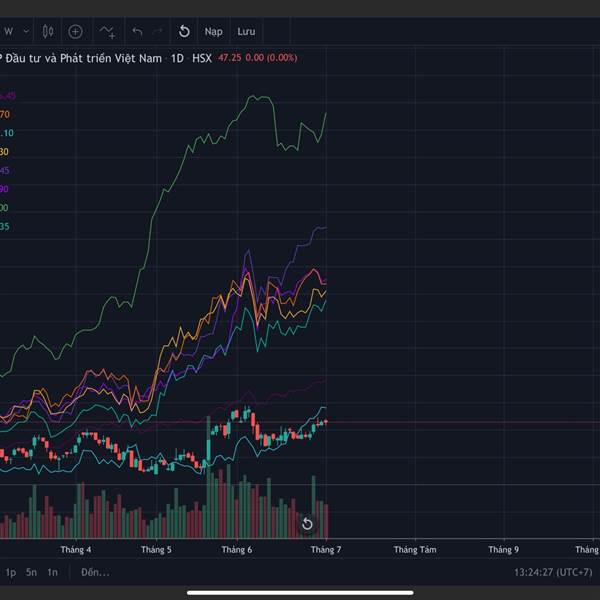Click the add symbol compare plus icon
Image resolution: width=600 pixels, height=600 pixels.
pos(75,31)
